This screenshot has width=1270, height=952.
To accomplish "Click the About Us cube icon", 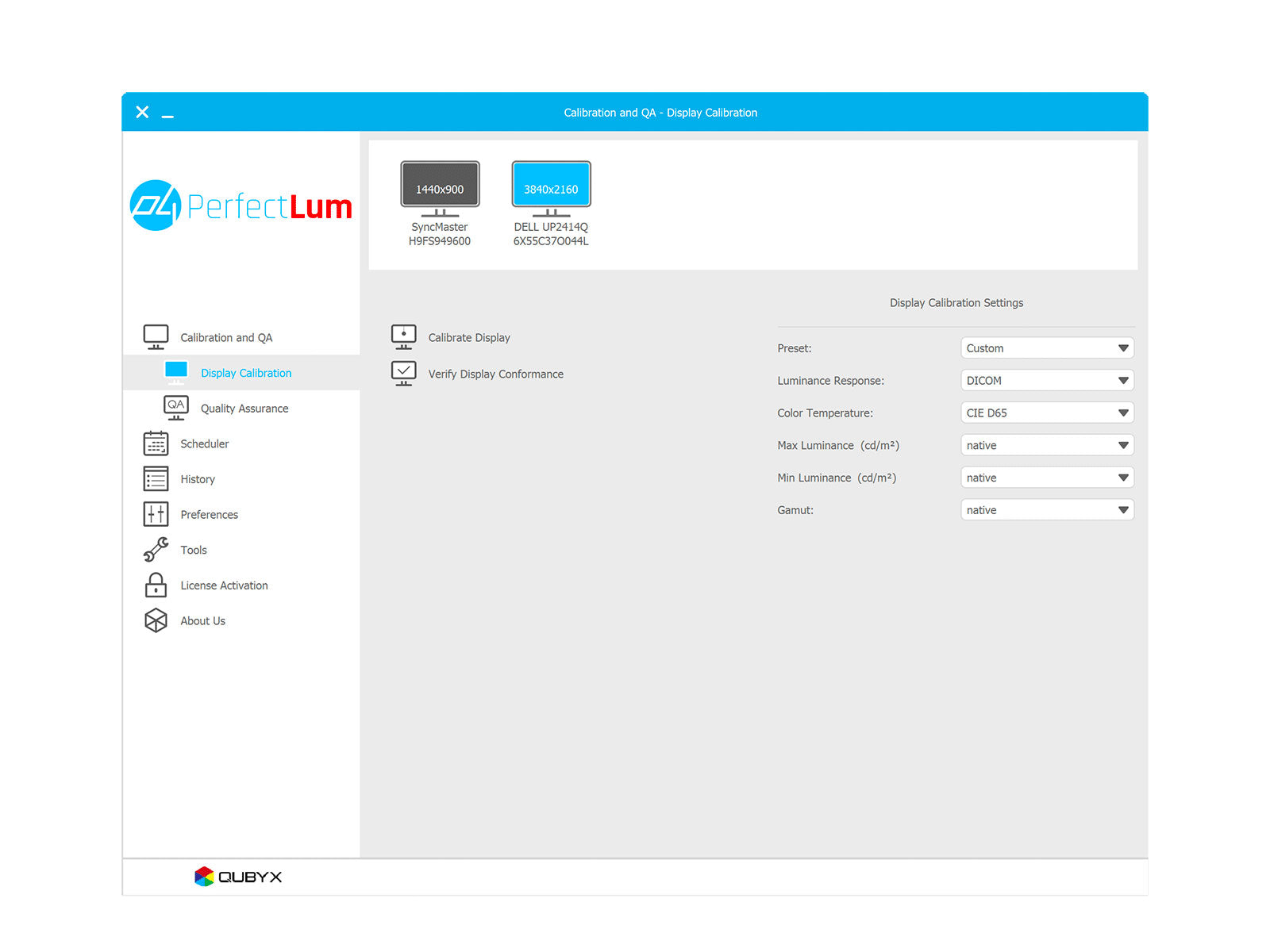I will click(156, 620).
